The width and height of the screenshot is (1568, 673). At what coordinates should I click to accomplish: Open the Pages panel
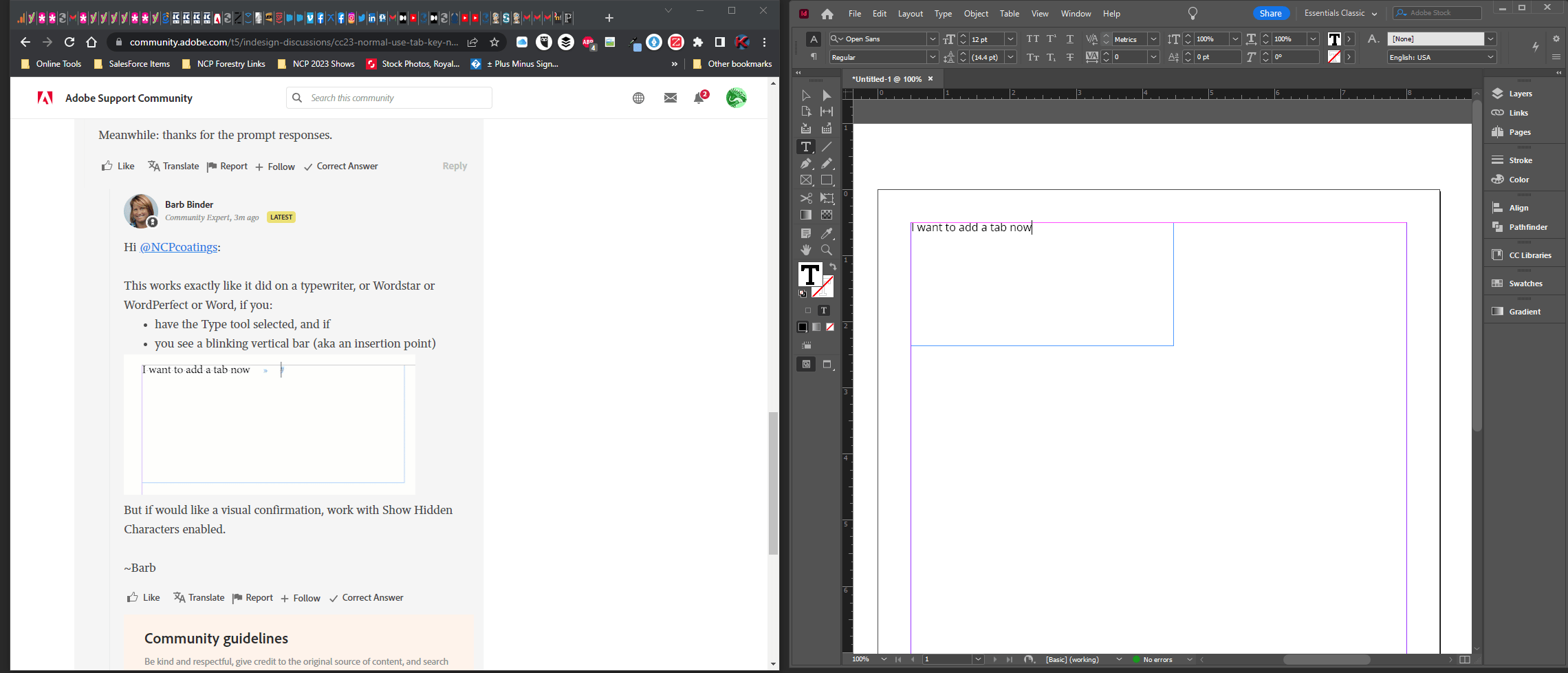click(x=1517, y=131)
